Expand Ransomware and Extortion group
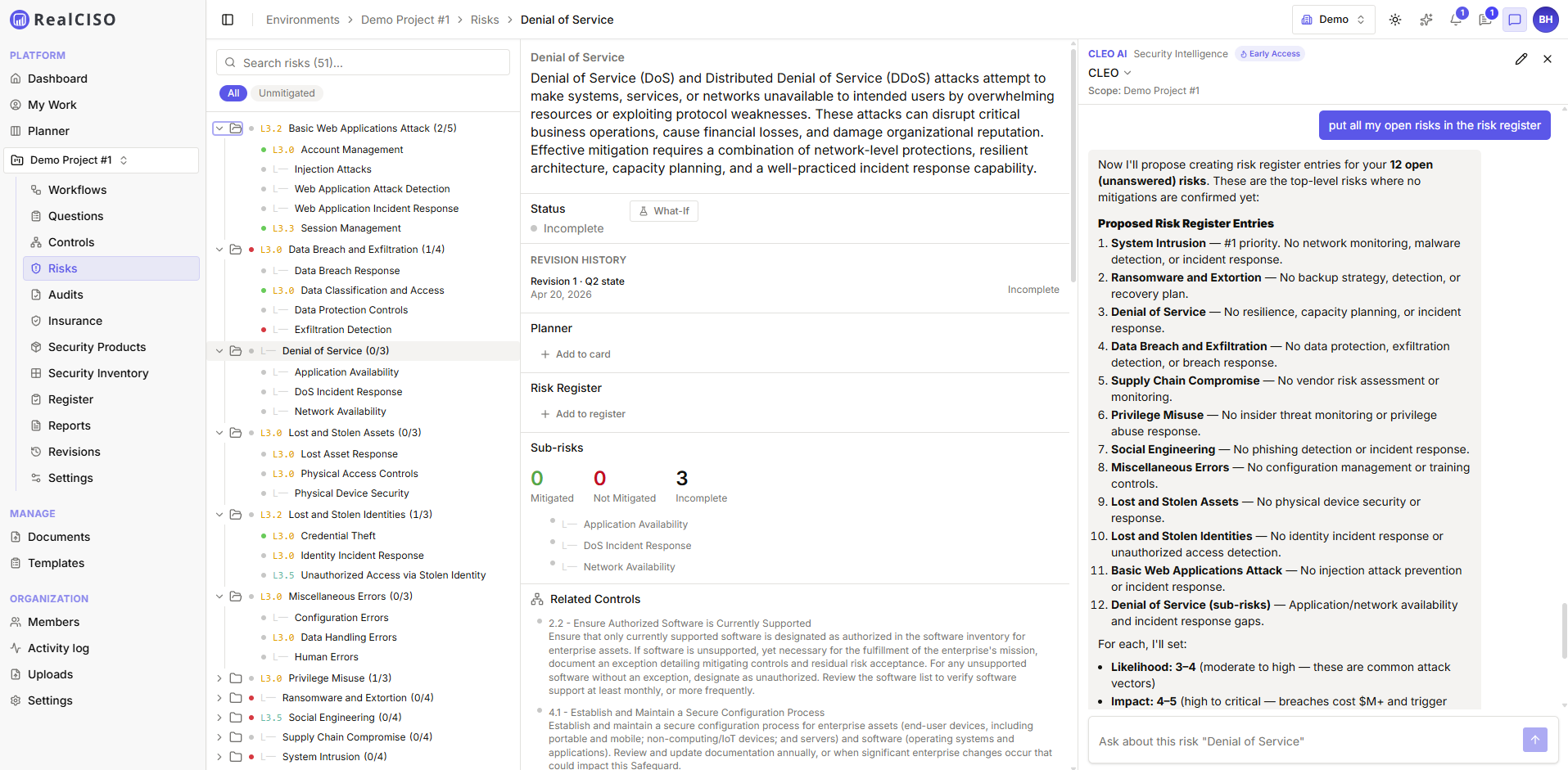Image resolution: width=1568 pixels, height=770 pixels. coord(219,698)
